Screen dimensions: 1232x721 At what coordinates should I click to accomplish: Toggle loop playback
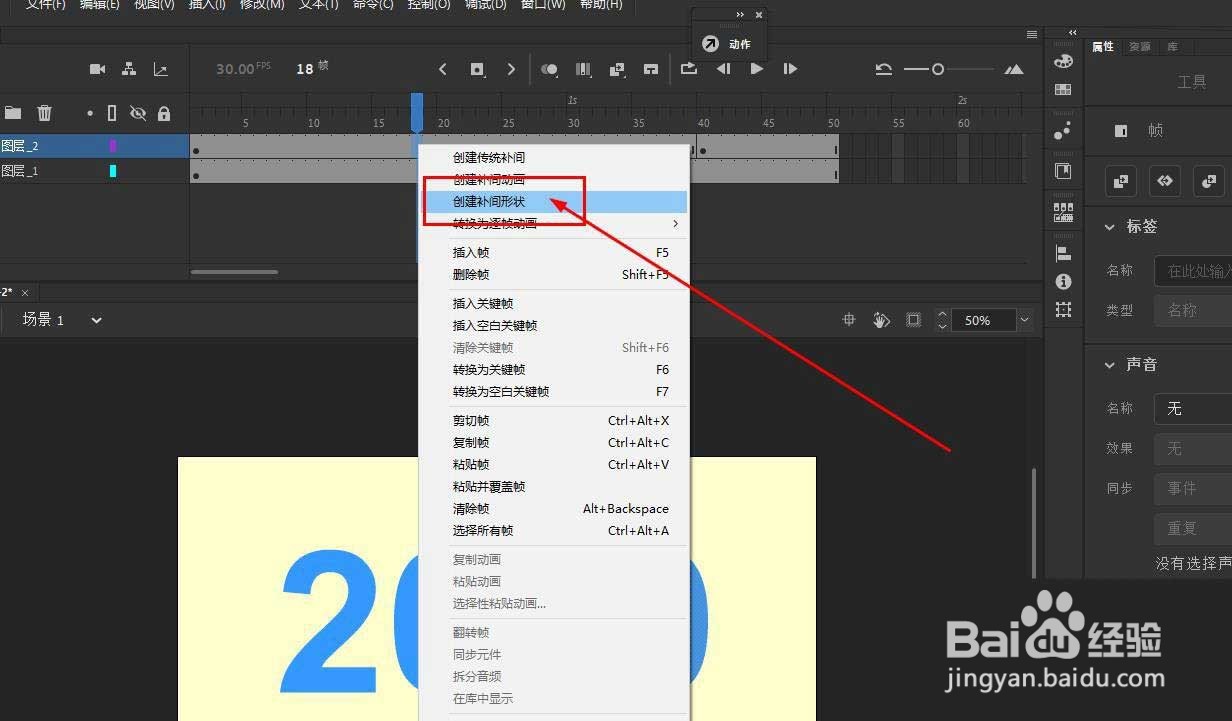coord(689,69)
